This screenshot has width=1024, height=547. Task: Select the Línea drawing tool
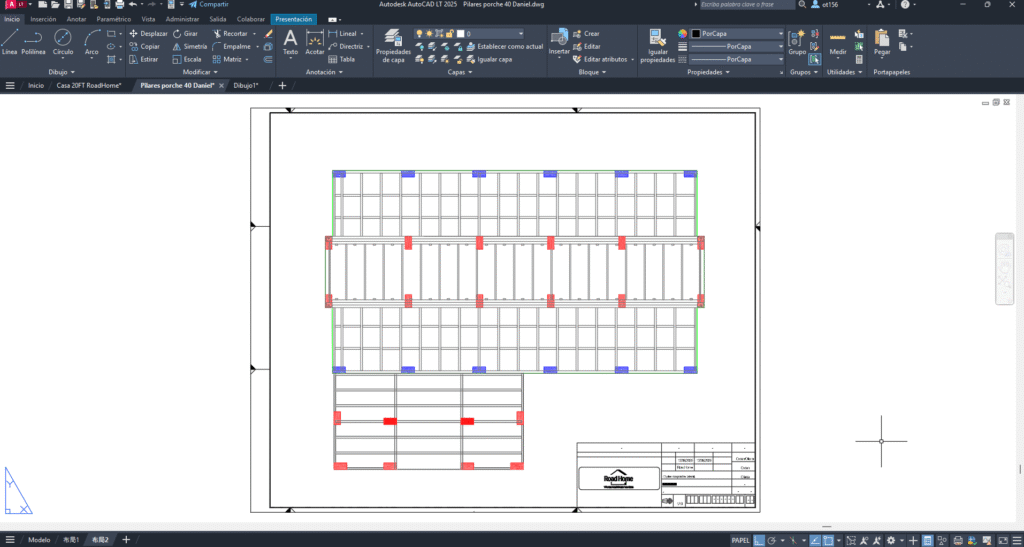pyautogui.click(x=10, y=41)
